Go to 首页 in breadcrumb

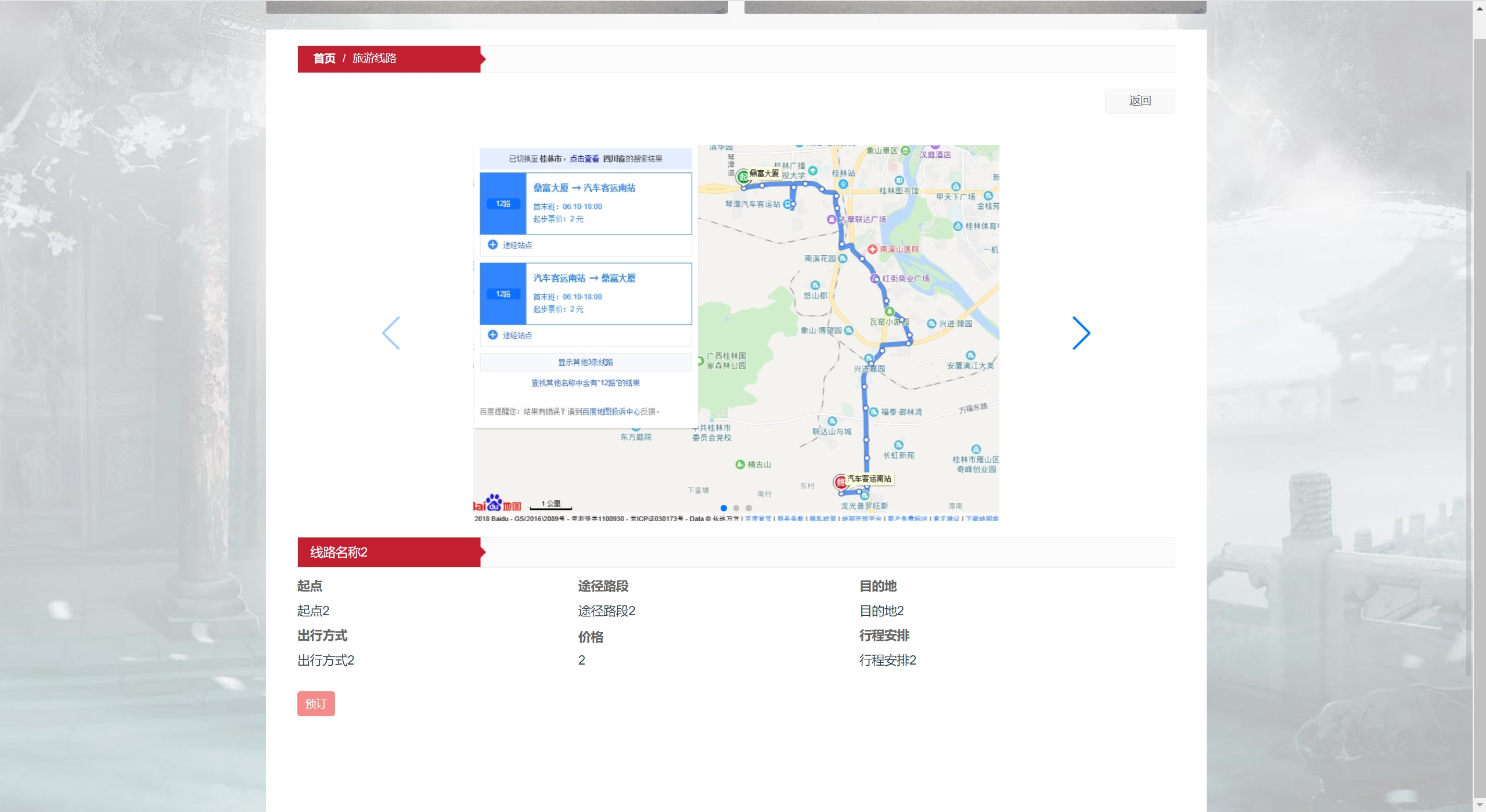coord(324,59)
